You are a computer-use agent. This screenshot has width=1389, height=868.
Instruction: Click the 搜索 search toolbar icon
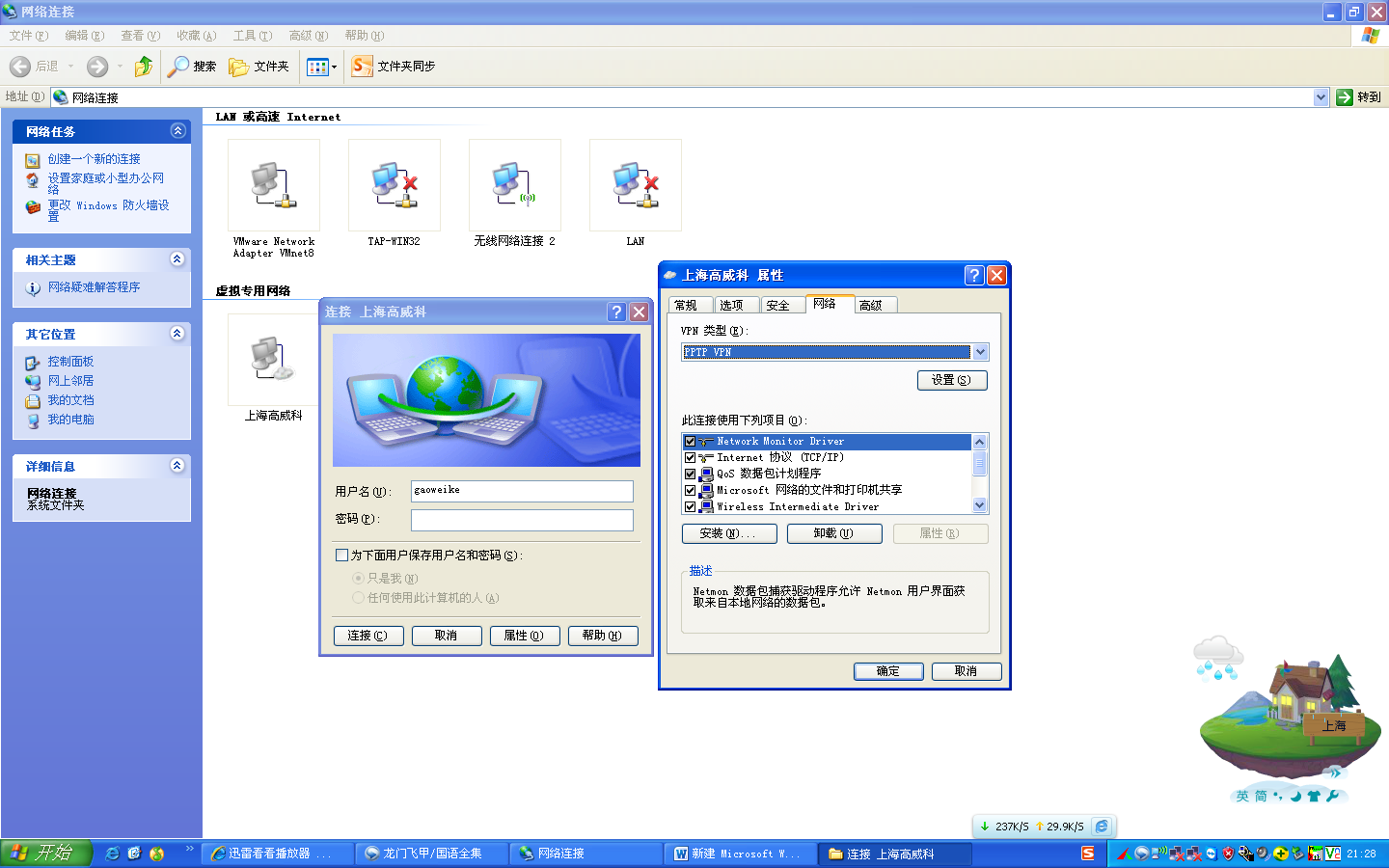tap(179, 67)
